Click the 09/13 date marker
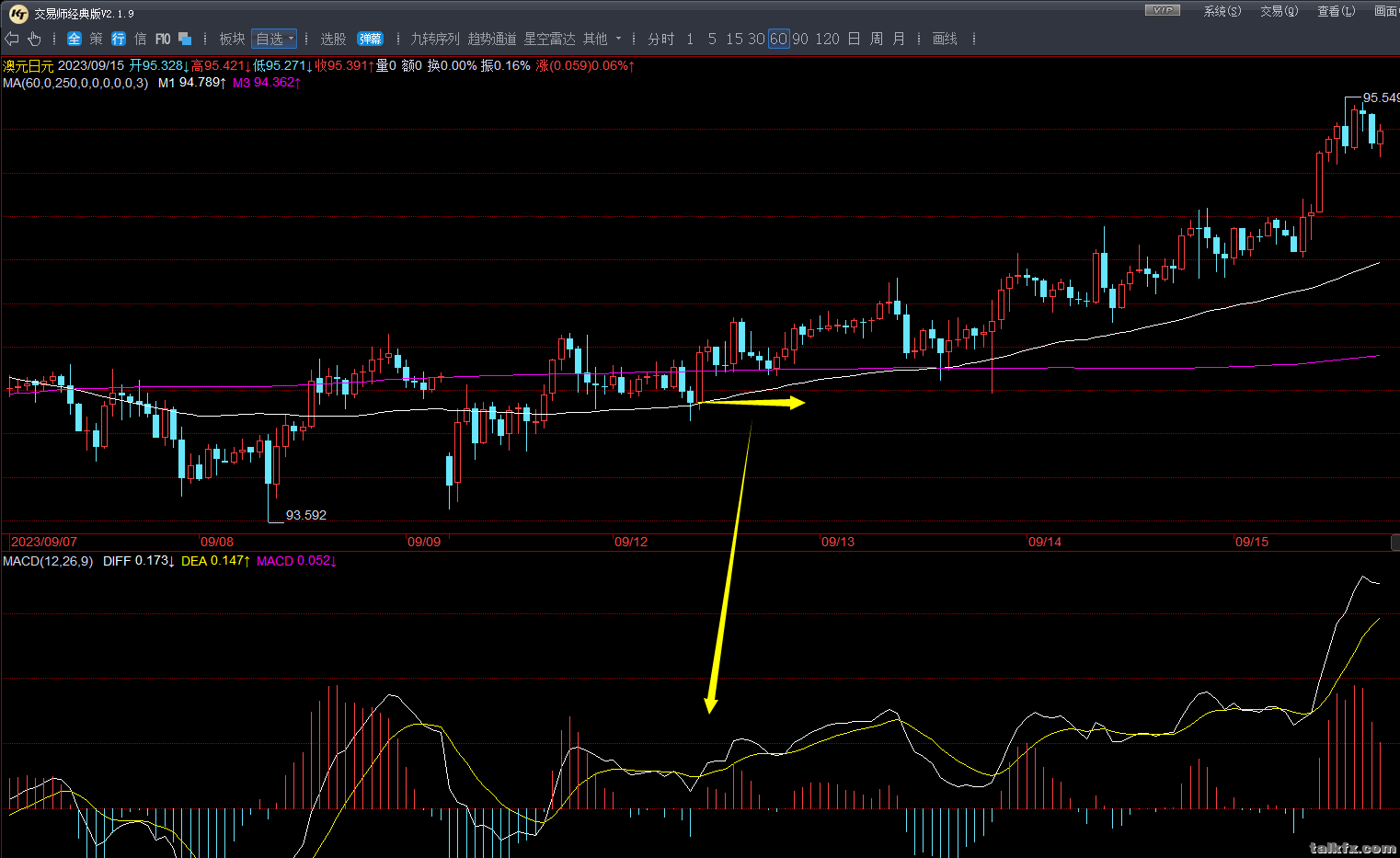The width and height of the screenshot is (1400, 858). coord(838,542)
